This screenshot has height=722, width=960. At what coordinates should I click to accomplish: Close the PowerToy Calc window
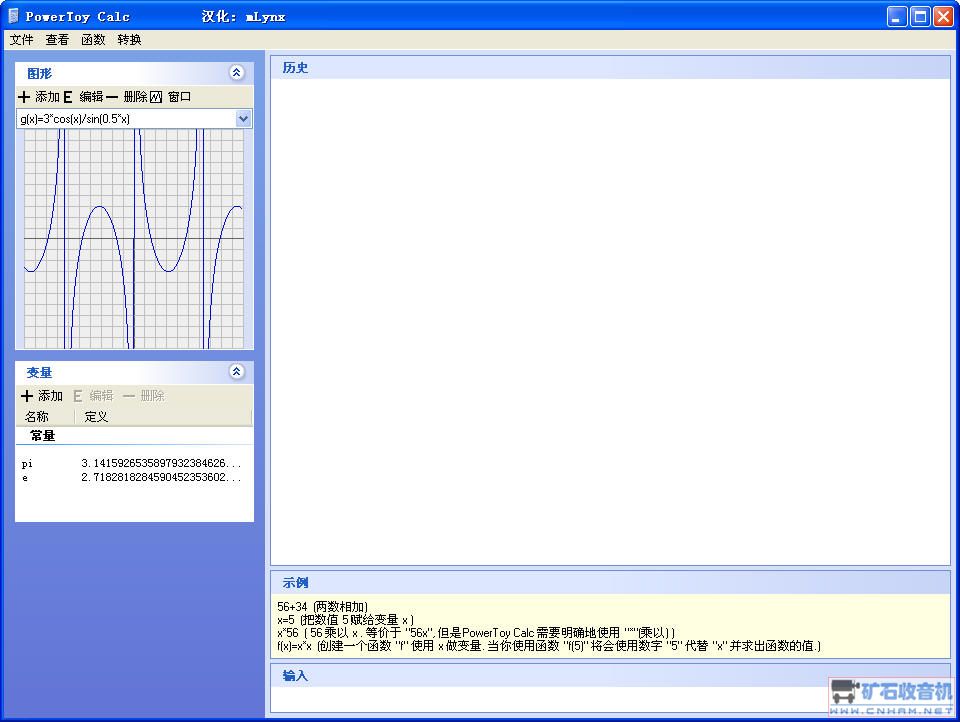point(942,17)
